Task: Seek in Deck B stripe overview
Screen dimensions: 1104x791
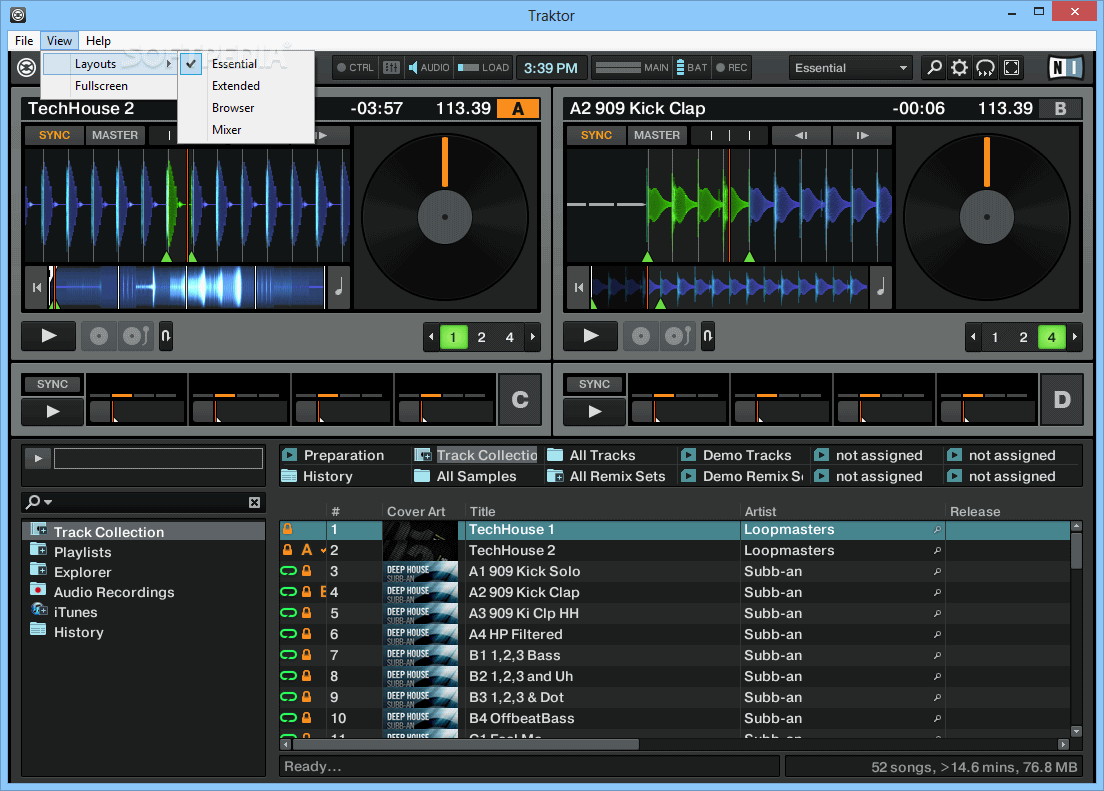Action: tap(729, 287)
